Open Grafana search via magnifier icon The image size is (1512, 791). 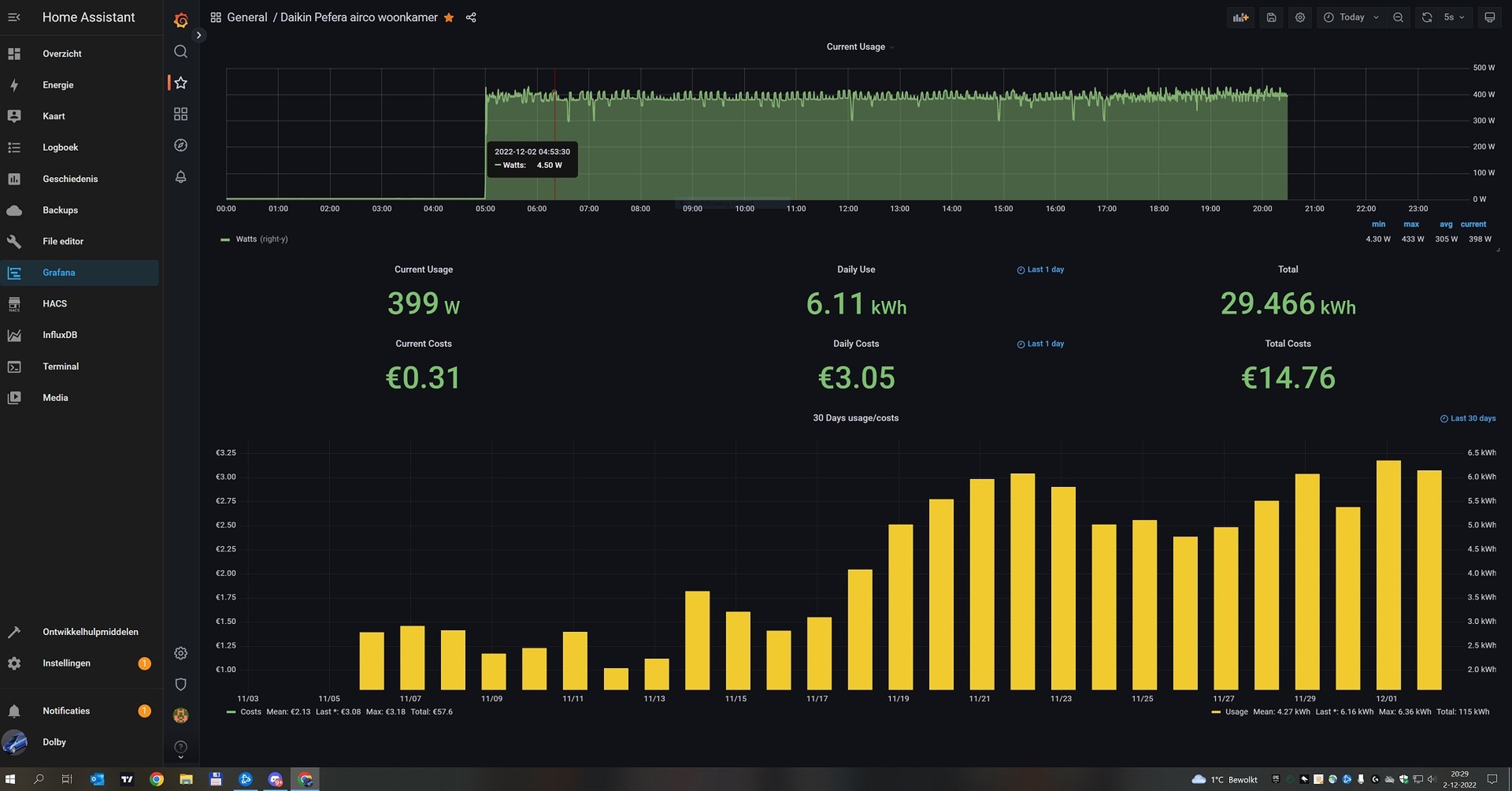180,51
